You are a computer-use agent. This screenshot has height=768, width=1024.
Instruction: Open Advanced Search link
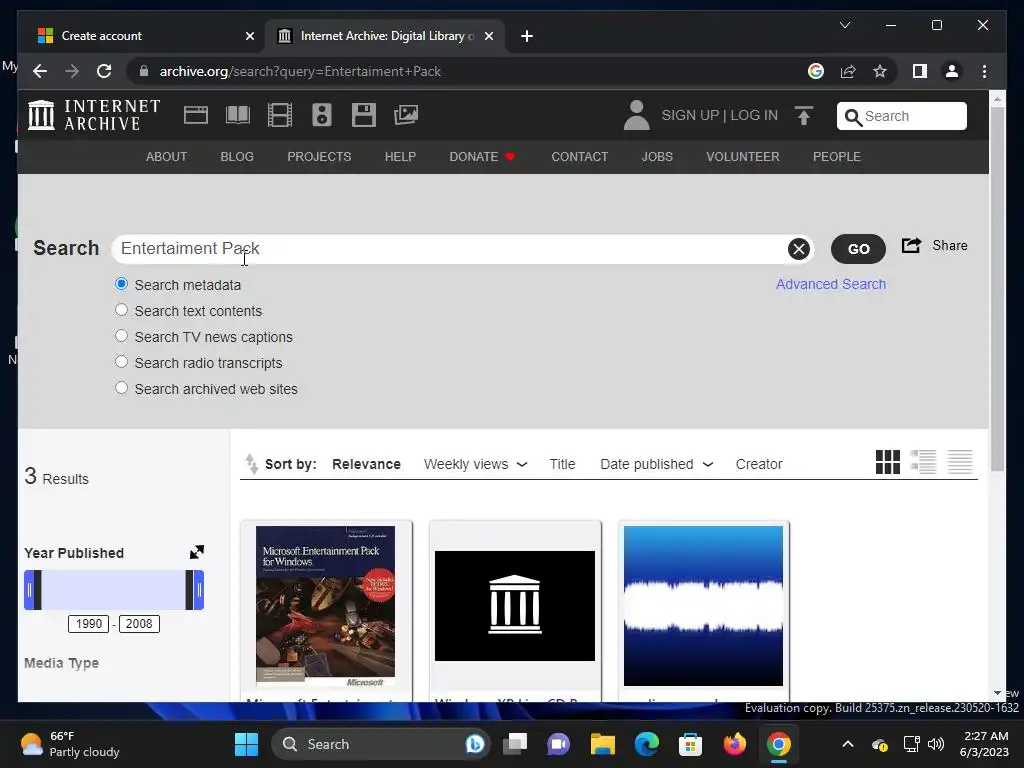coord(831,284)
